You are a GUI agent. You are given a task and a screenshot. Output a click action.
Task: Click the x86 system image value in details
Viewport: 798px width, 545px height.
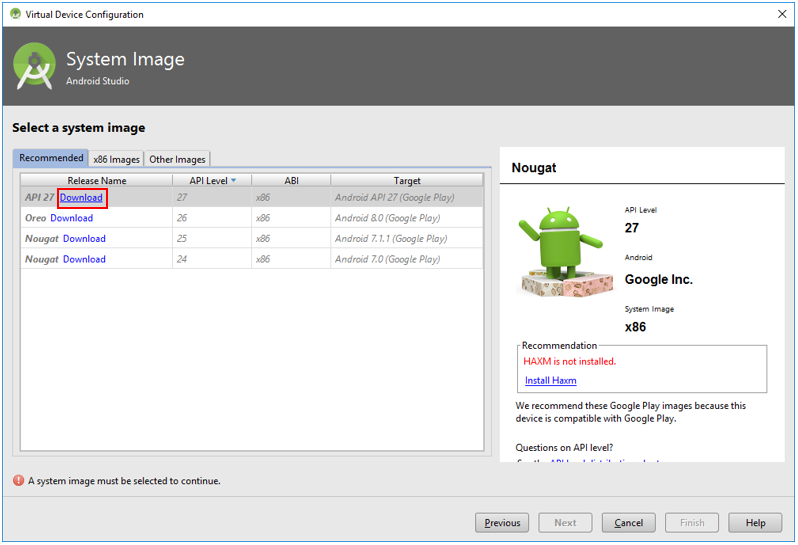click(635, 327)
